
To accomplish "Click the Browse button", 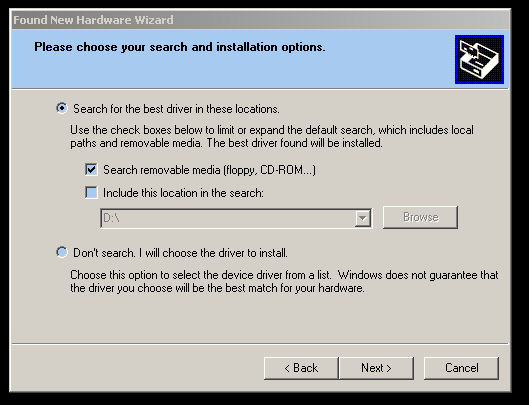I will point(420,217).
